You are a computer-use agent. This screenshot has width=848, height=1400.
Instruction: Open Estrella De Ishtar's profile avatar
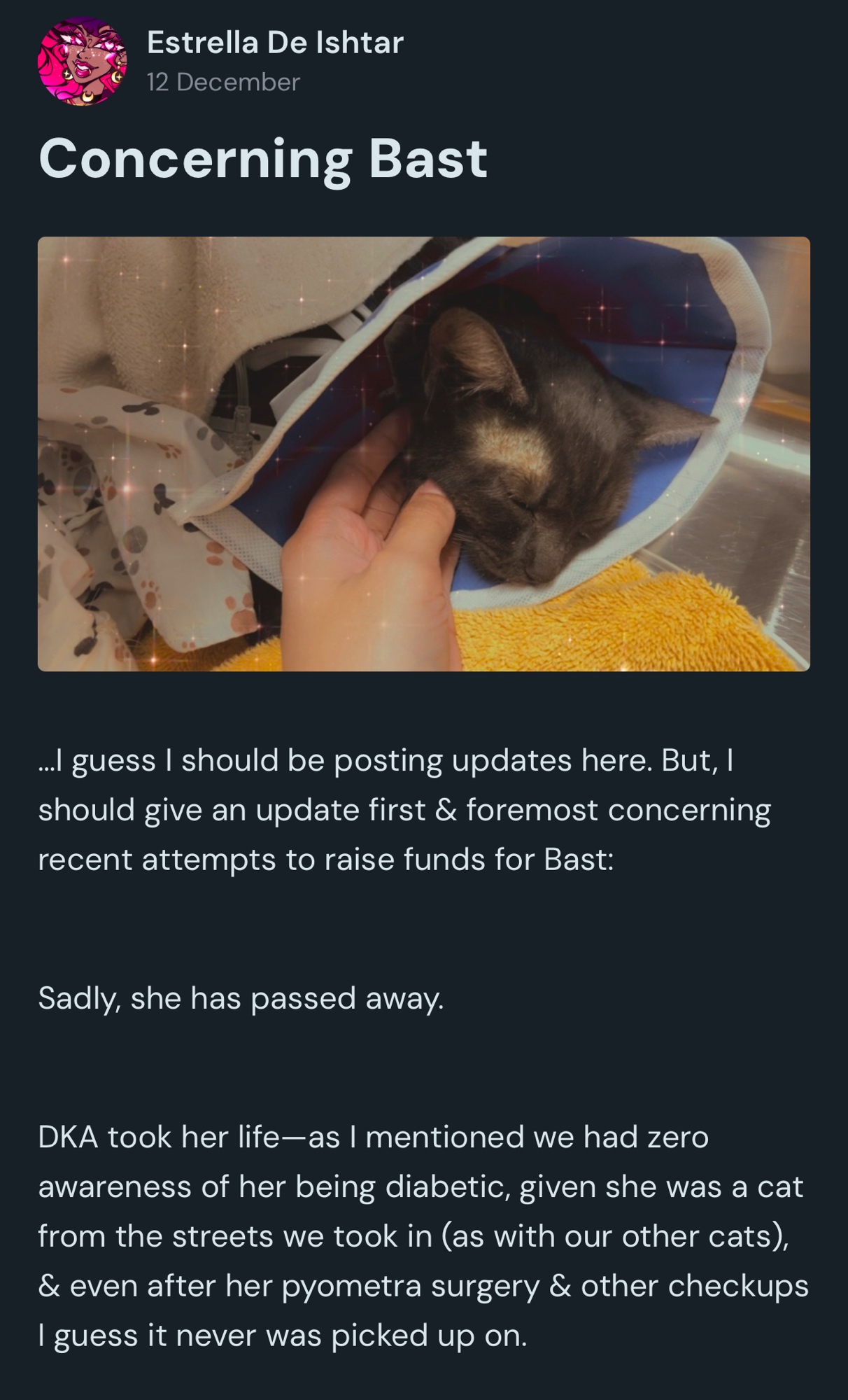pyautogui.click(x=82, y=62)
